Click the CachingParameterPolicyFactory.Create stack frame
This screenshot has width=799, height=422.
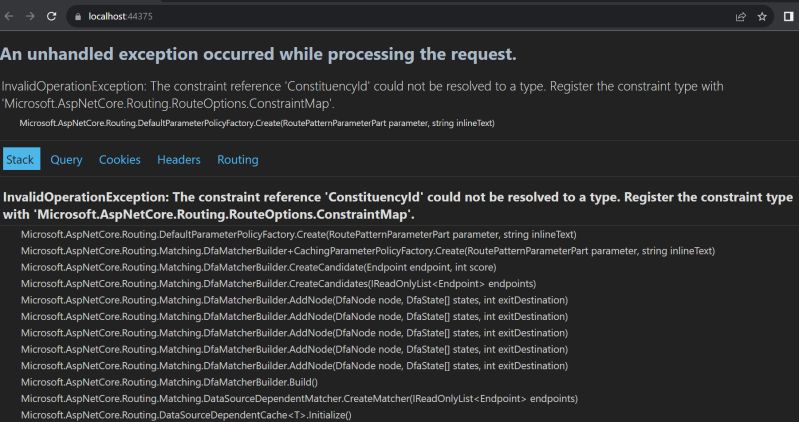[x=368, y=251]
